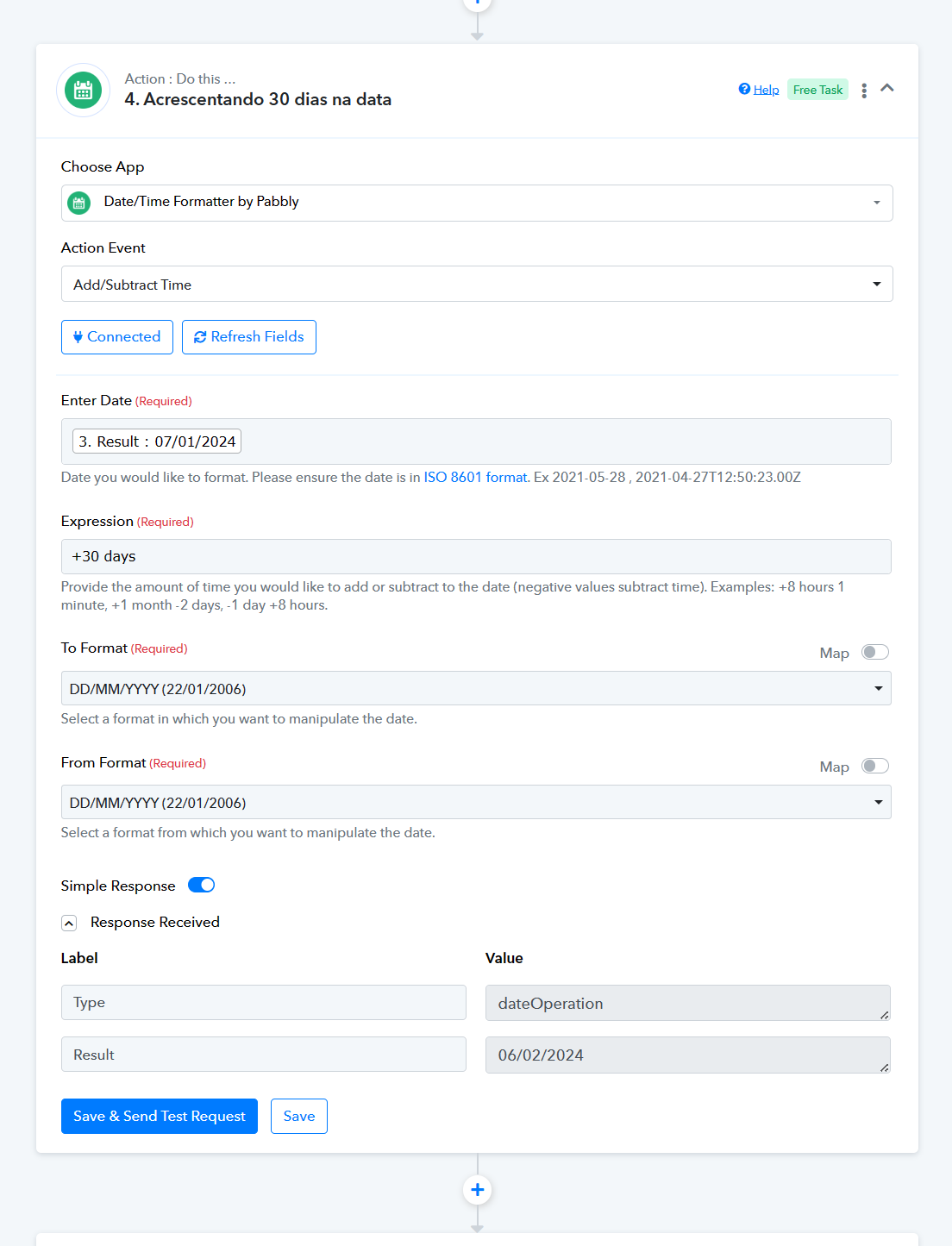This screenshot has height=1246, width=952.
Task: Click the blue Help question mark icon
Action: (744, 89)
